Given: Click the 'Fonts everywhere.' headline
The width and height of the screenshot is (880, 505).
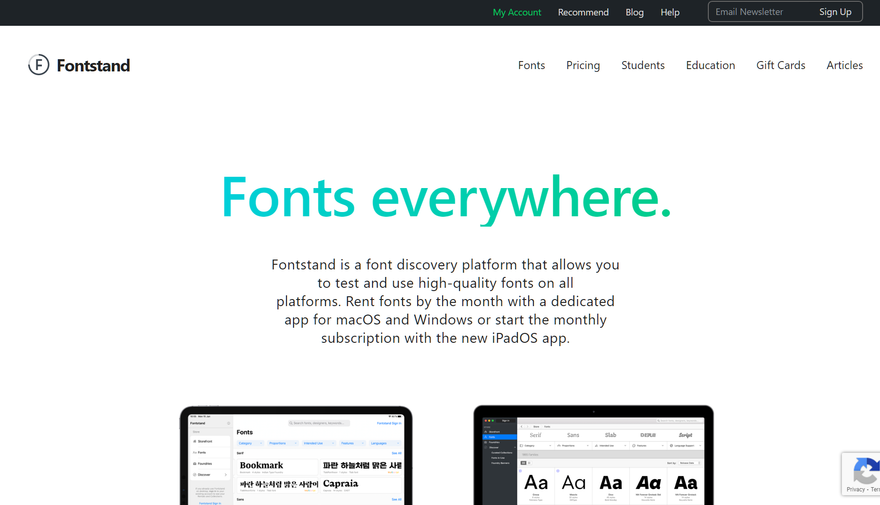Looking at the screenshot, I should click(446, 198).
